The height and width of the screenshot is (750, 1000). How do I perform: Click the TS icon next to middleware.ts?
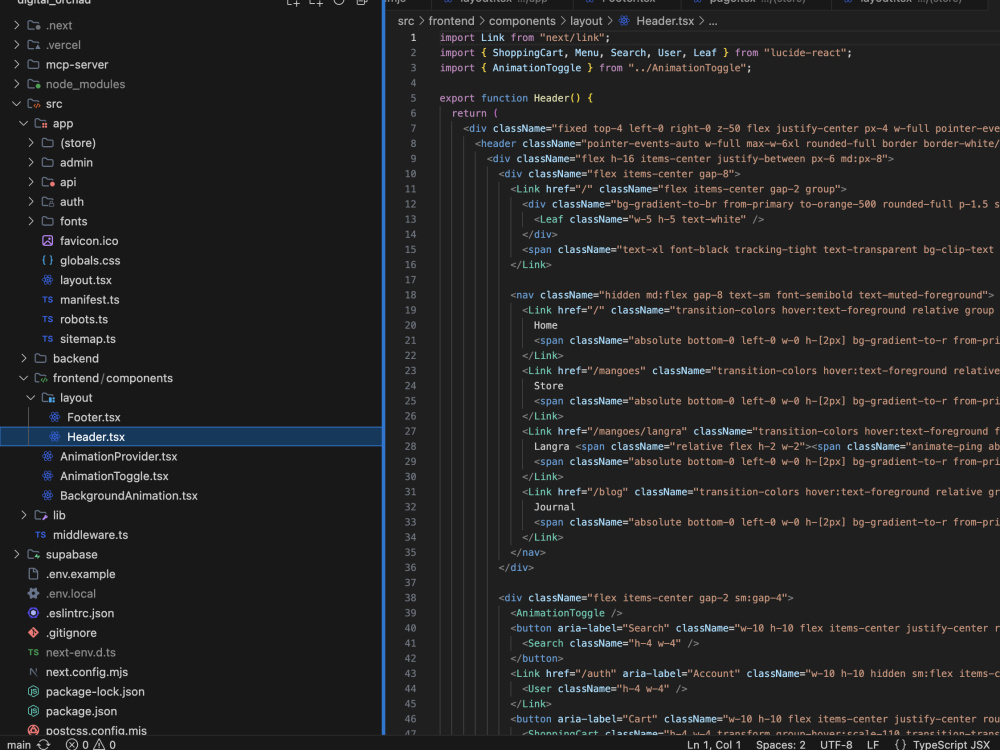(x=40, y=535)
